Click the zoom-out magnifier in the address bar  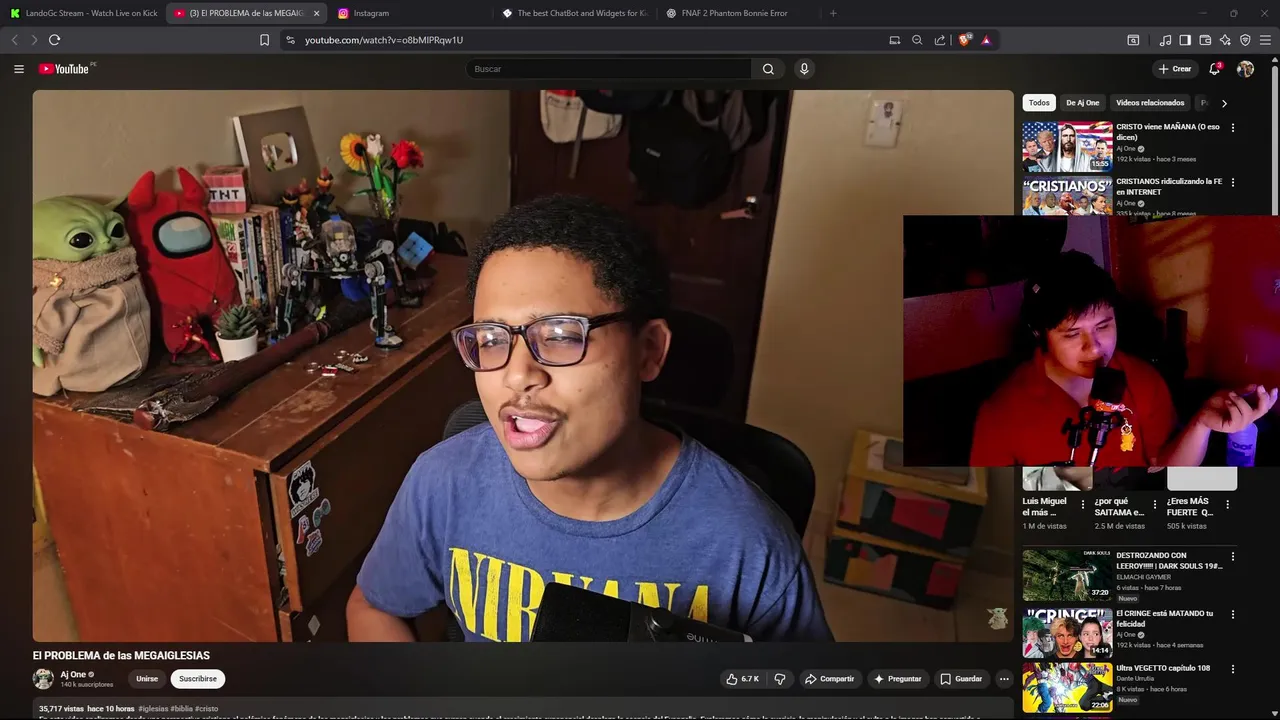917,40
